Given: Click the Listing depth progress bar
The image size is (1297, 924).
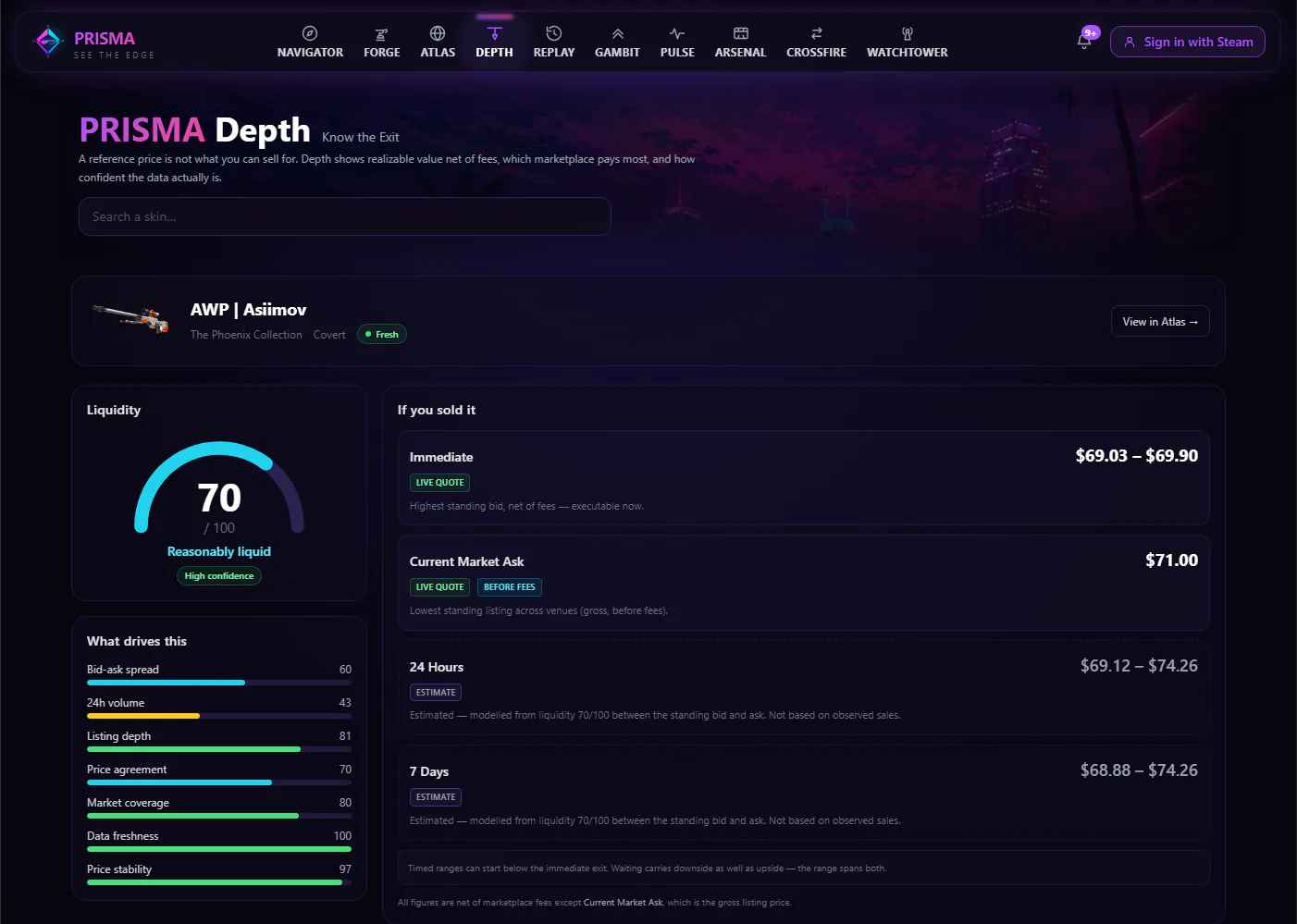Looking at the screenshot, I should (x=219, y=749).
